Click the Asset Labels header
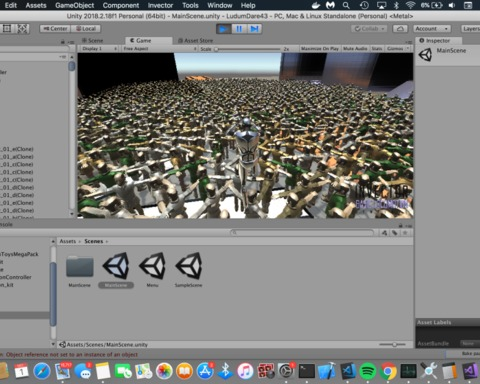The height and width of the screenshot is (384, 480). 434,322
